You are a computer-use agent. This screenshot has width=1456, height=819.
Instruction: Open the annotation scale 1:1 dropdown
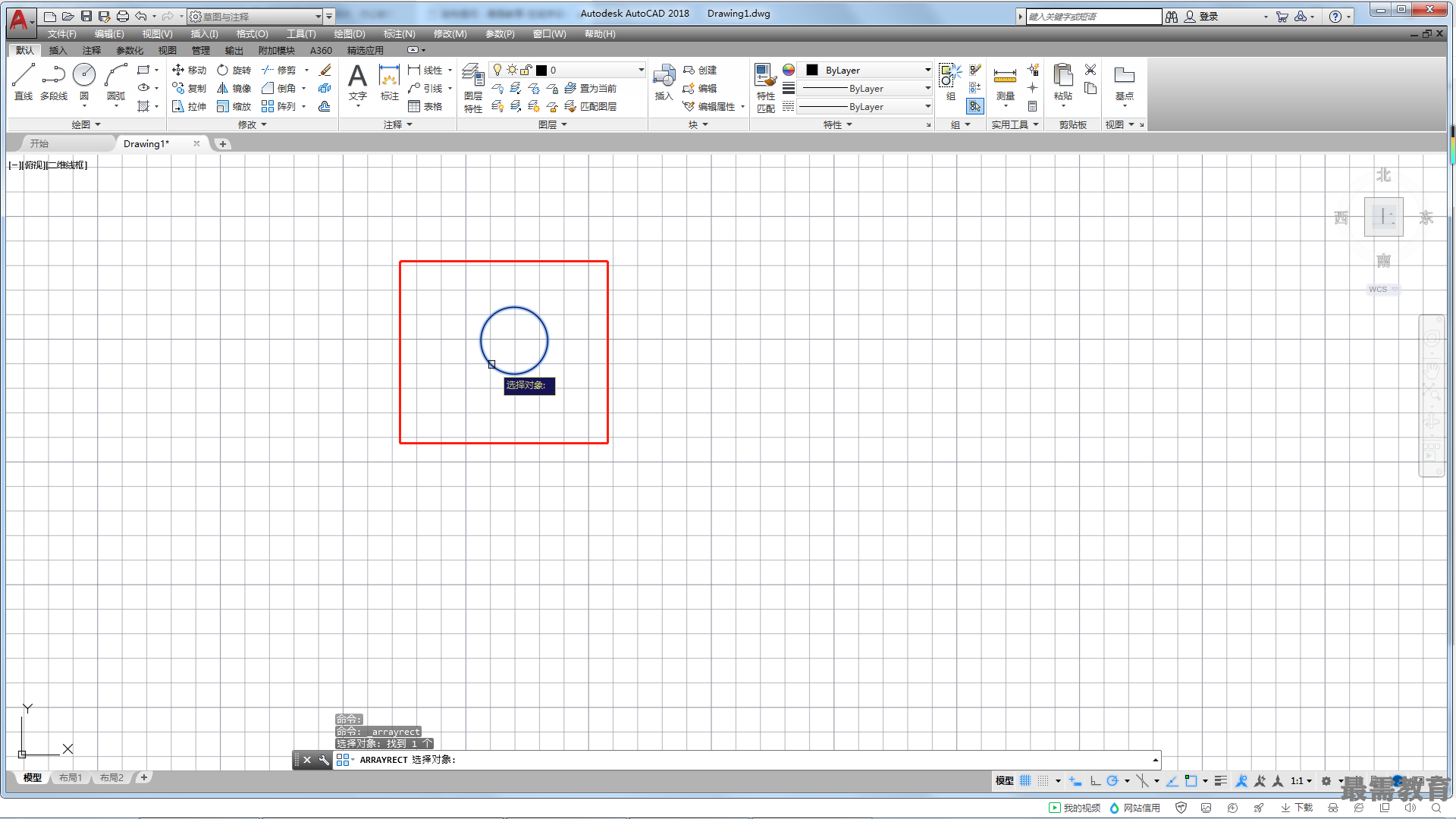pyautogui.click(x=1301, y=780)
